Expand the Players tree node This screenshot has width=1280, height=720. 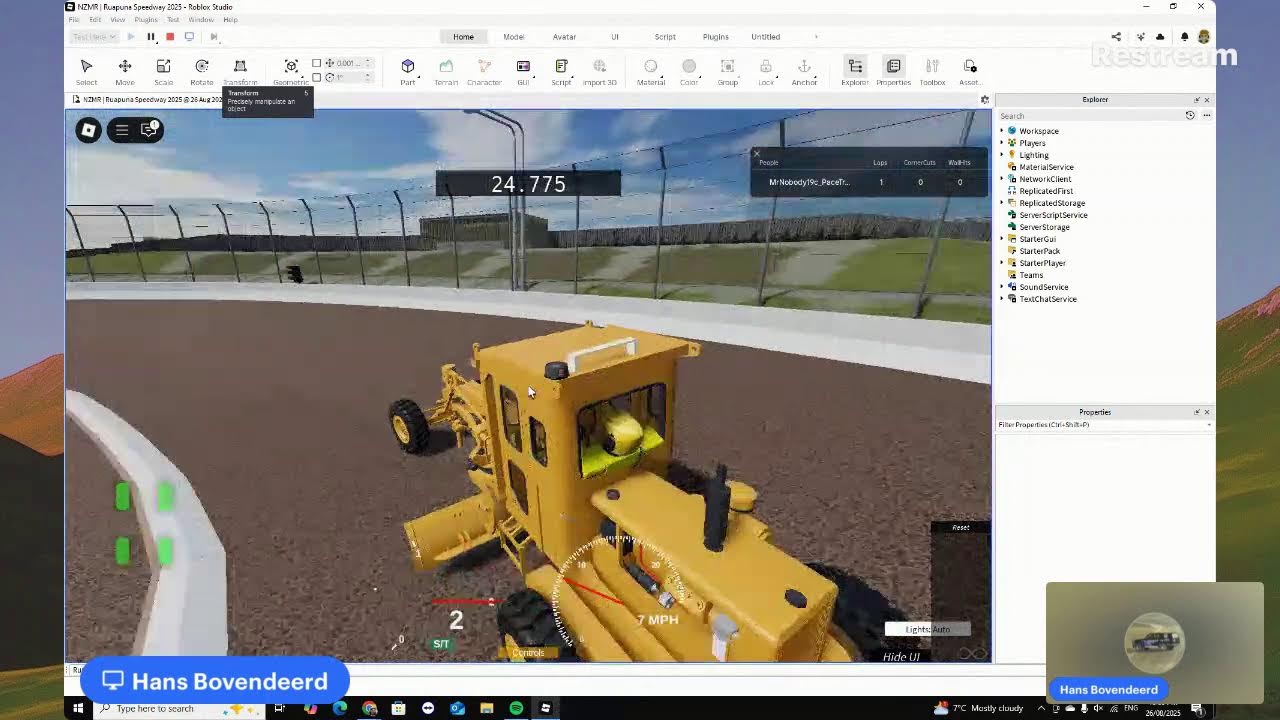1001,143
